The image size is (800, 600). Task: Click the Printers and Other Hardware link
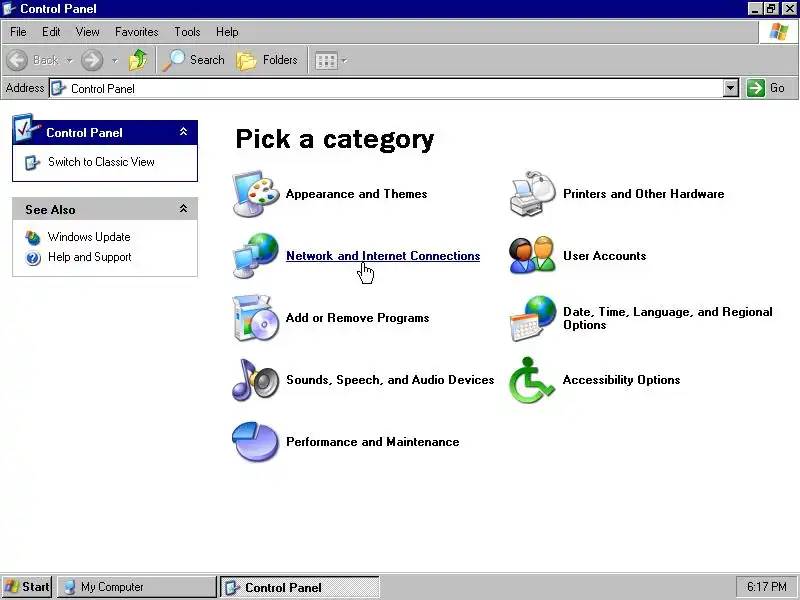(643, 194)
